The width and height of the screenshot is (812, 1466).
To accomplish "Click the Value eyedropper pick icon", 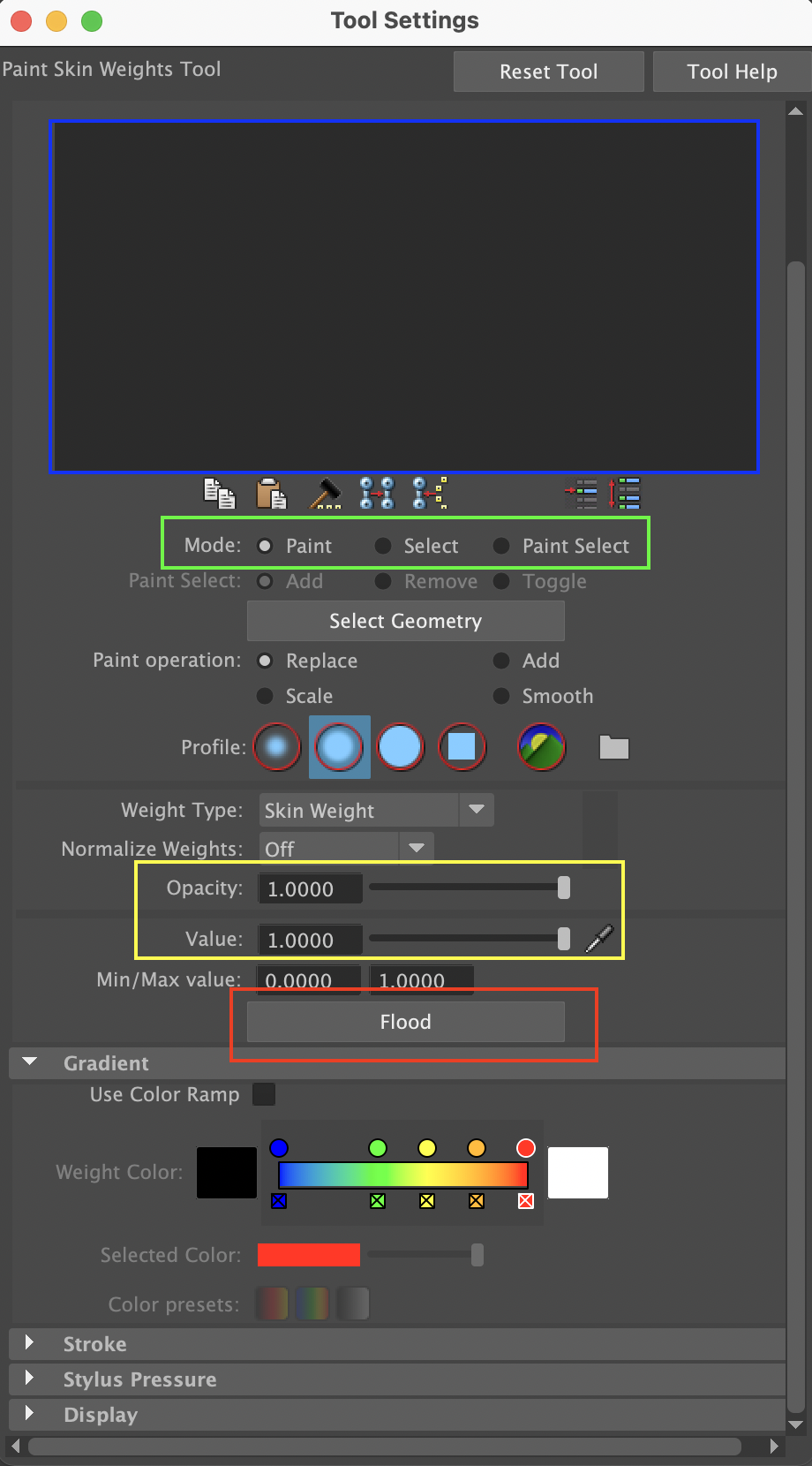I will click(x=599, y=939).
